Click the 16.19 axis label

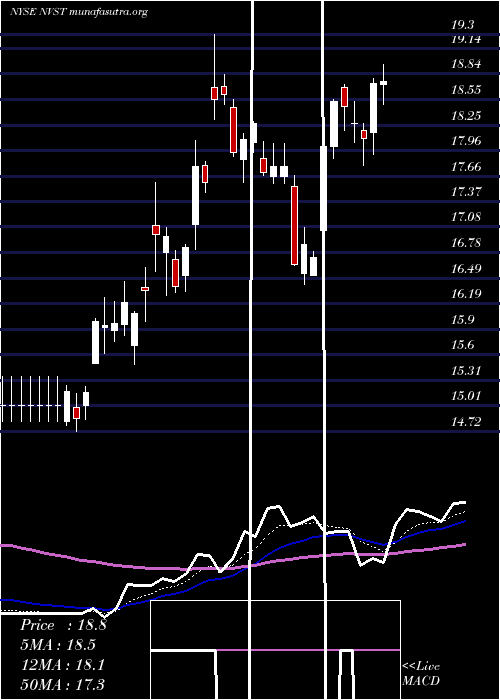click(x=466, y=294)
